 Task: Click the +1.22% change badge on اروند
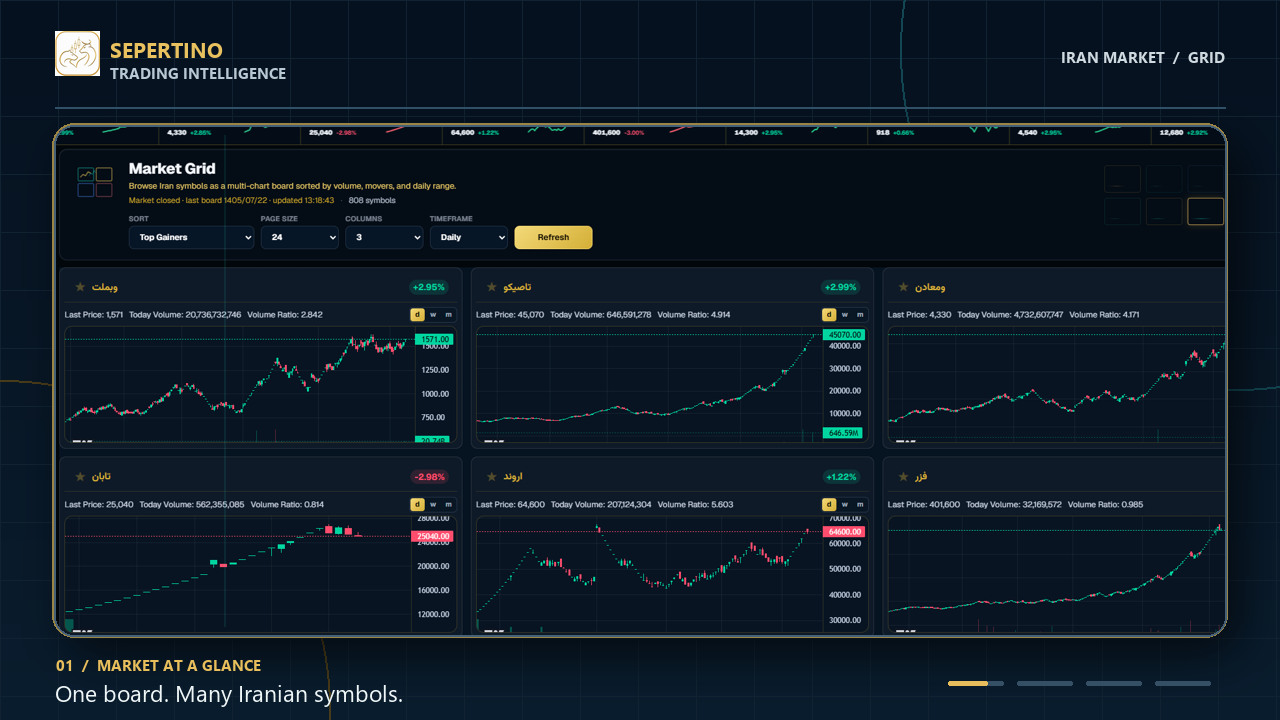[x=841, y=477]
